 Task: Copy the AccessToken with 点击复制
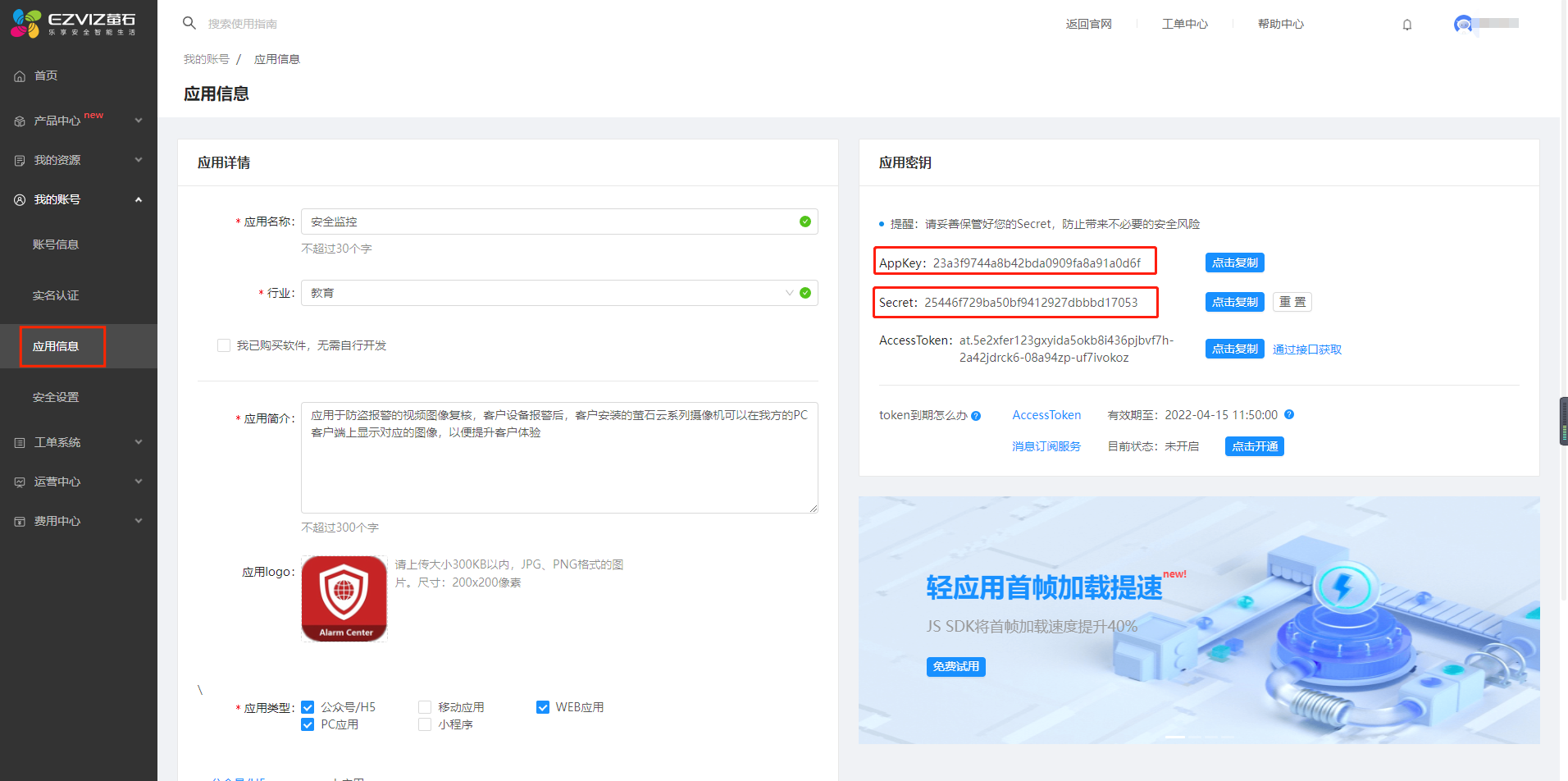coord(1235,349)
